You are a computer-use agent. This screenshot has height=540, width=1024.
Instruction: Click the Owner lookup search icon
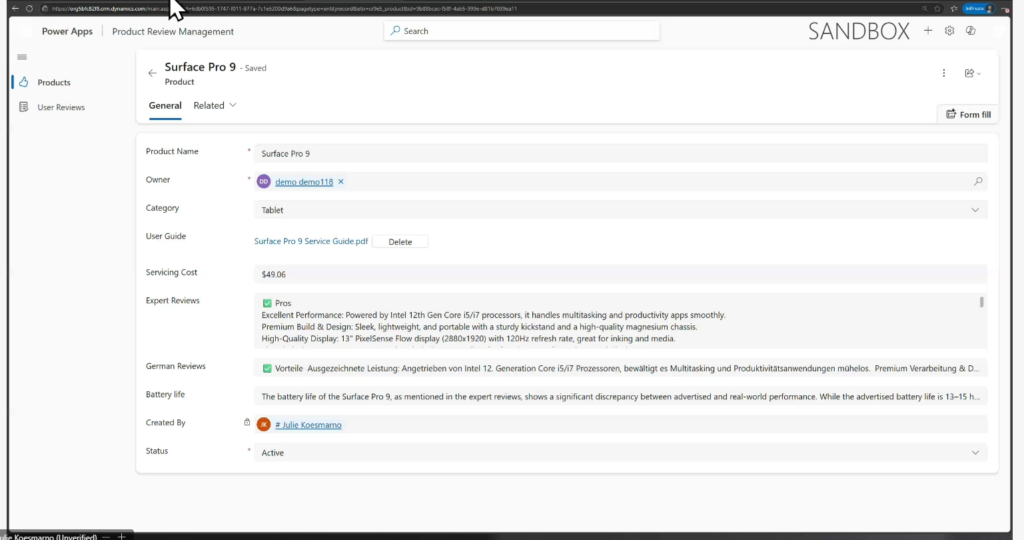coord(978,182)
